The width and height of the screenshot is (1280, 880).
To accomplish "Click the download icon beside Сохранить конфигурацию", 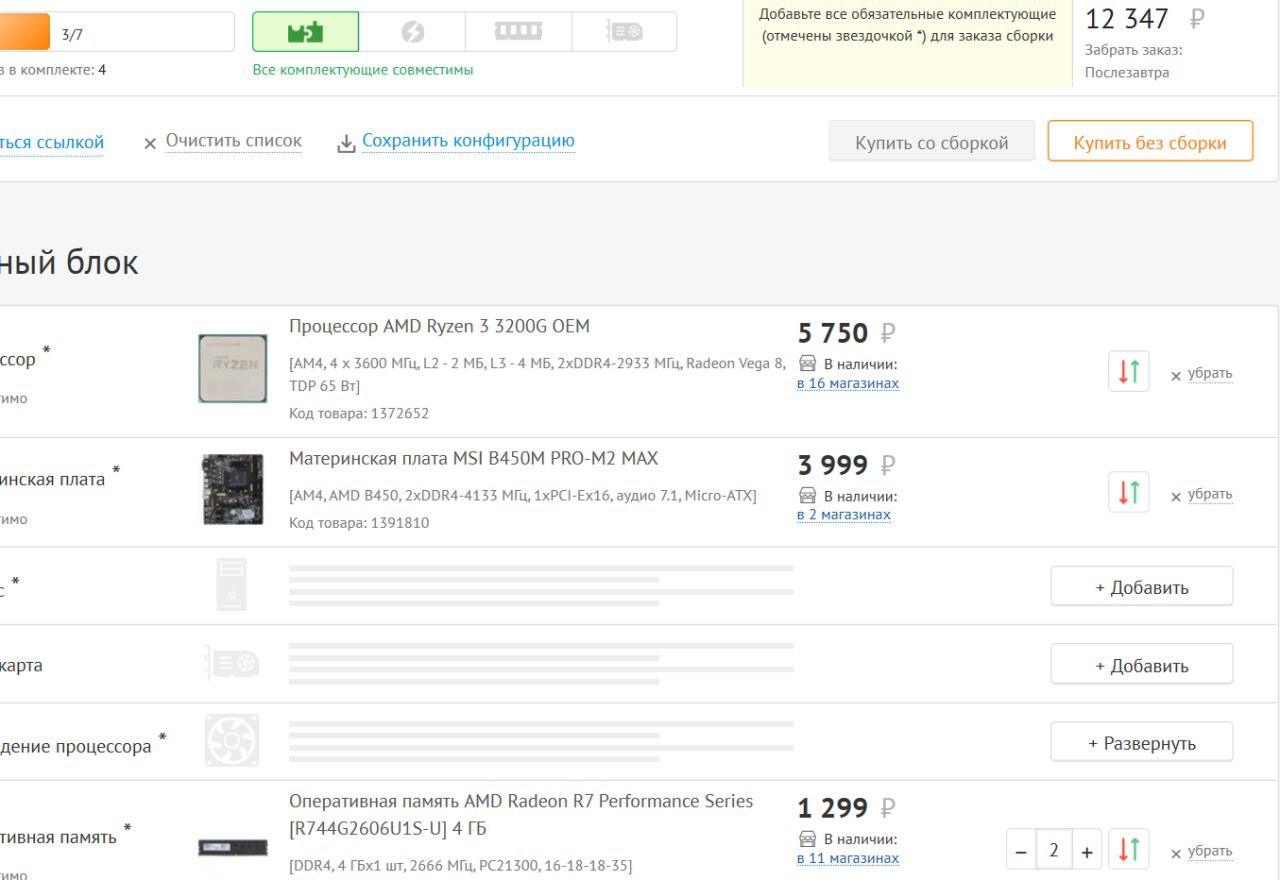I will coord(346,144).
